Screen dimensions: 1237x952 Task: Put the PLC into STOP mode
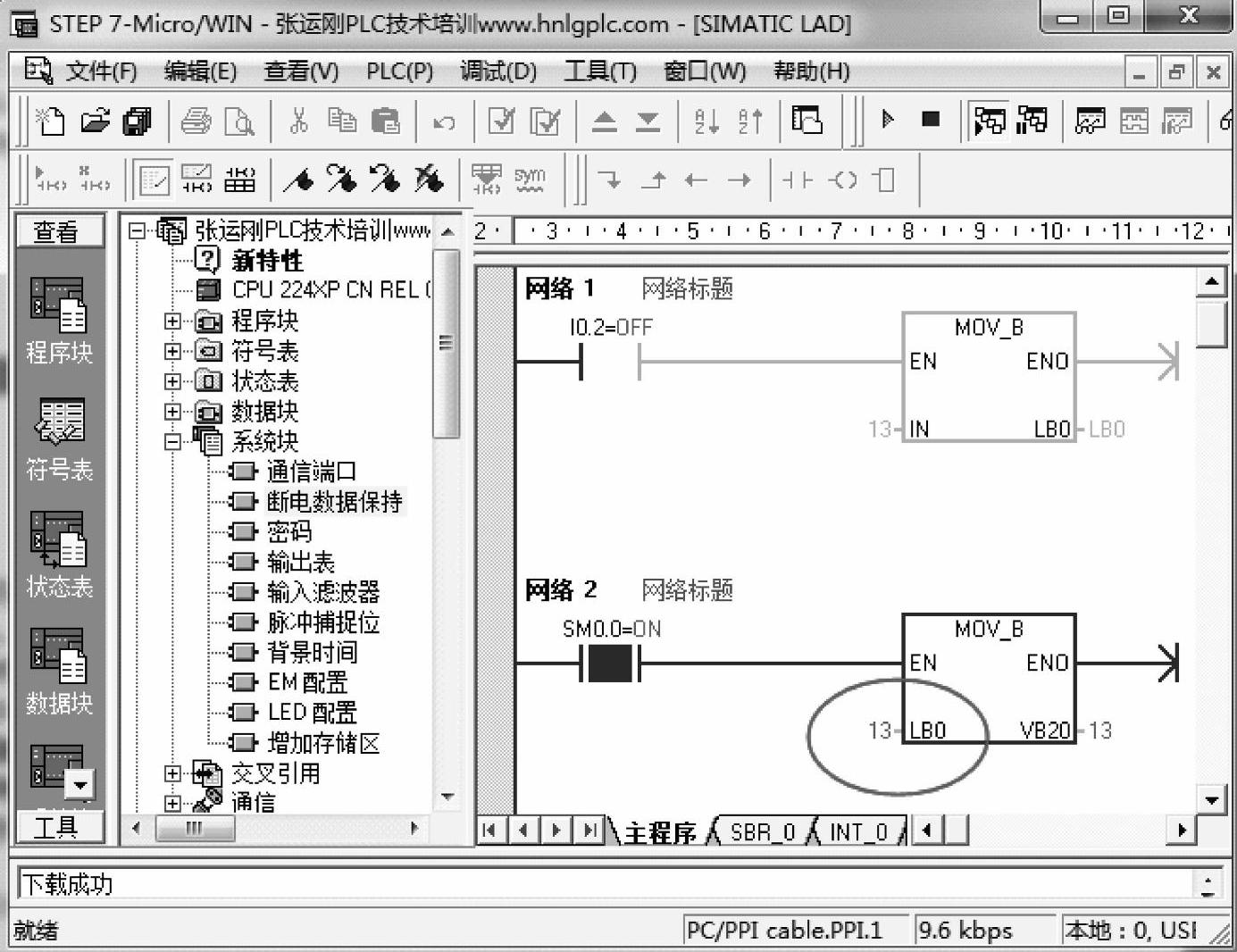click(931, 119)
